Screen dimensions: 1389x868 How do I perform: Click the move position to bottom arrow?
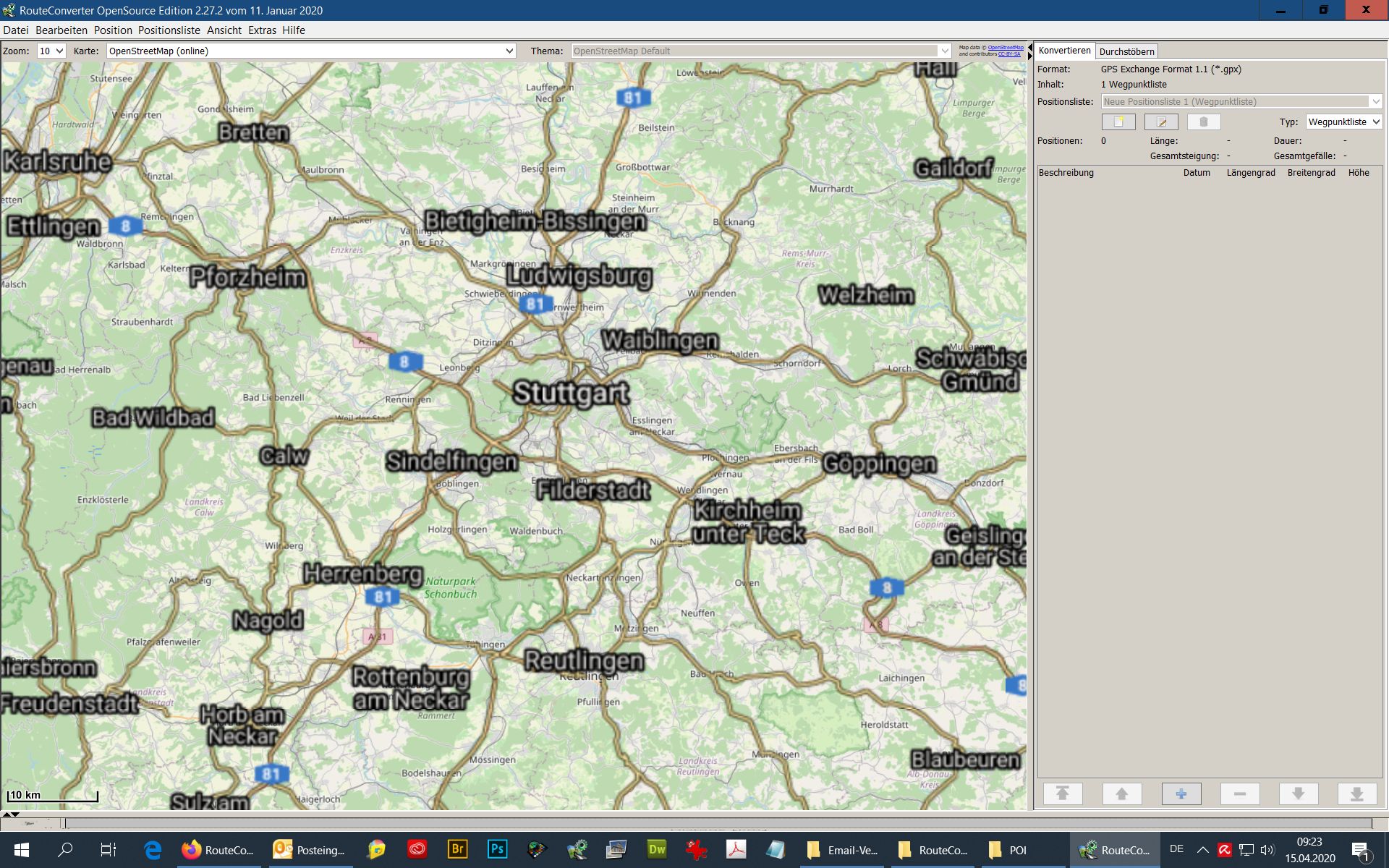coord(1356,793)
